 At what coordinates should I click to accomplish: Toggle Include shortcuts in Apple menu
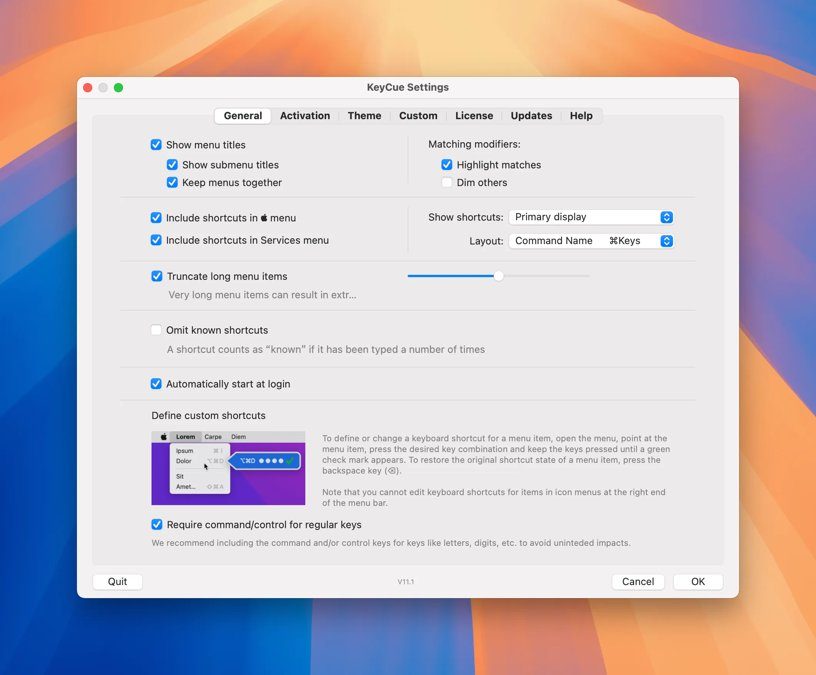click(156, 218)
